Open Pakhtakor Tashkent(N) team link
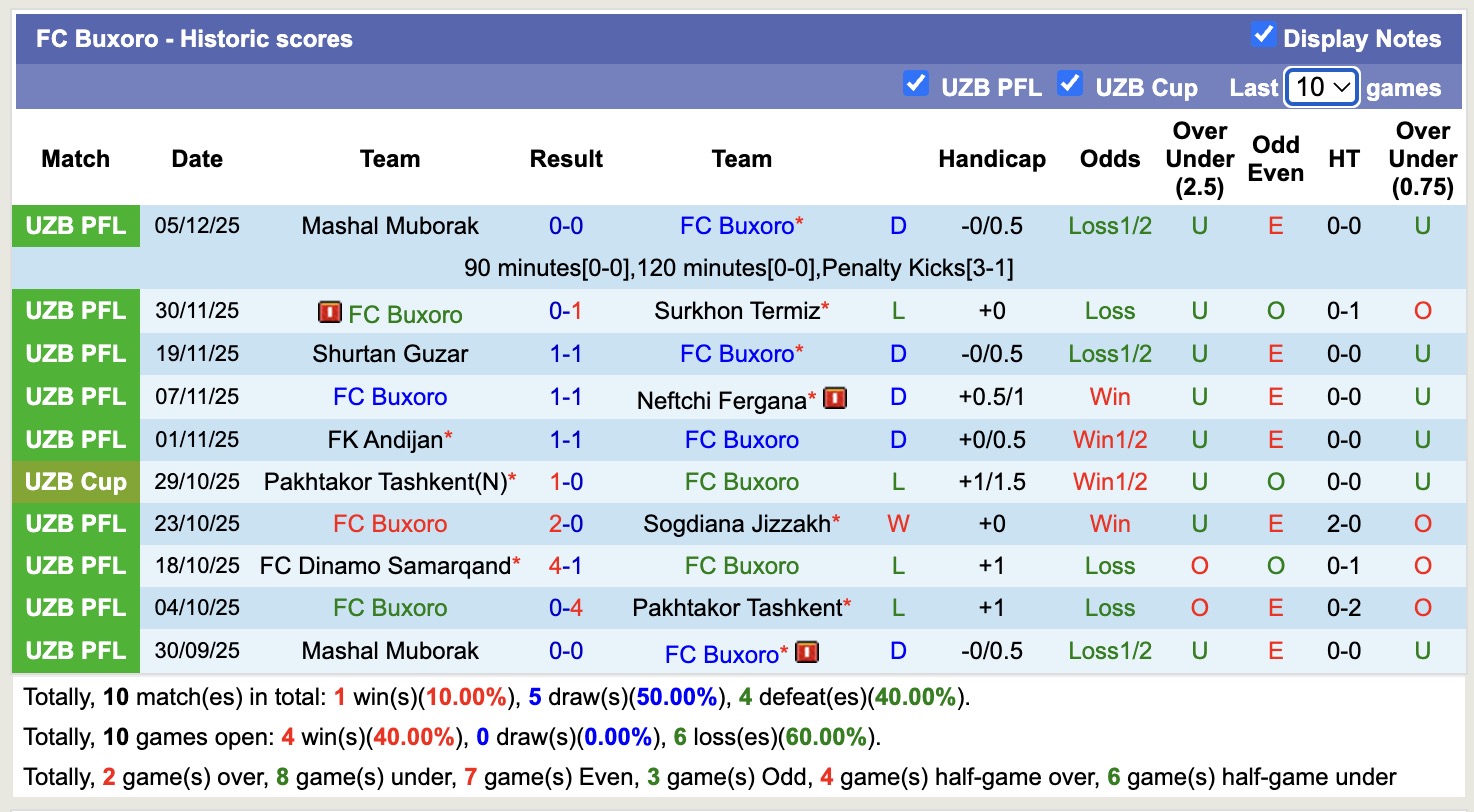The height and width of the screenshot is (812, 1474). click(x=385, y=482)
